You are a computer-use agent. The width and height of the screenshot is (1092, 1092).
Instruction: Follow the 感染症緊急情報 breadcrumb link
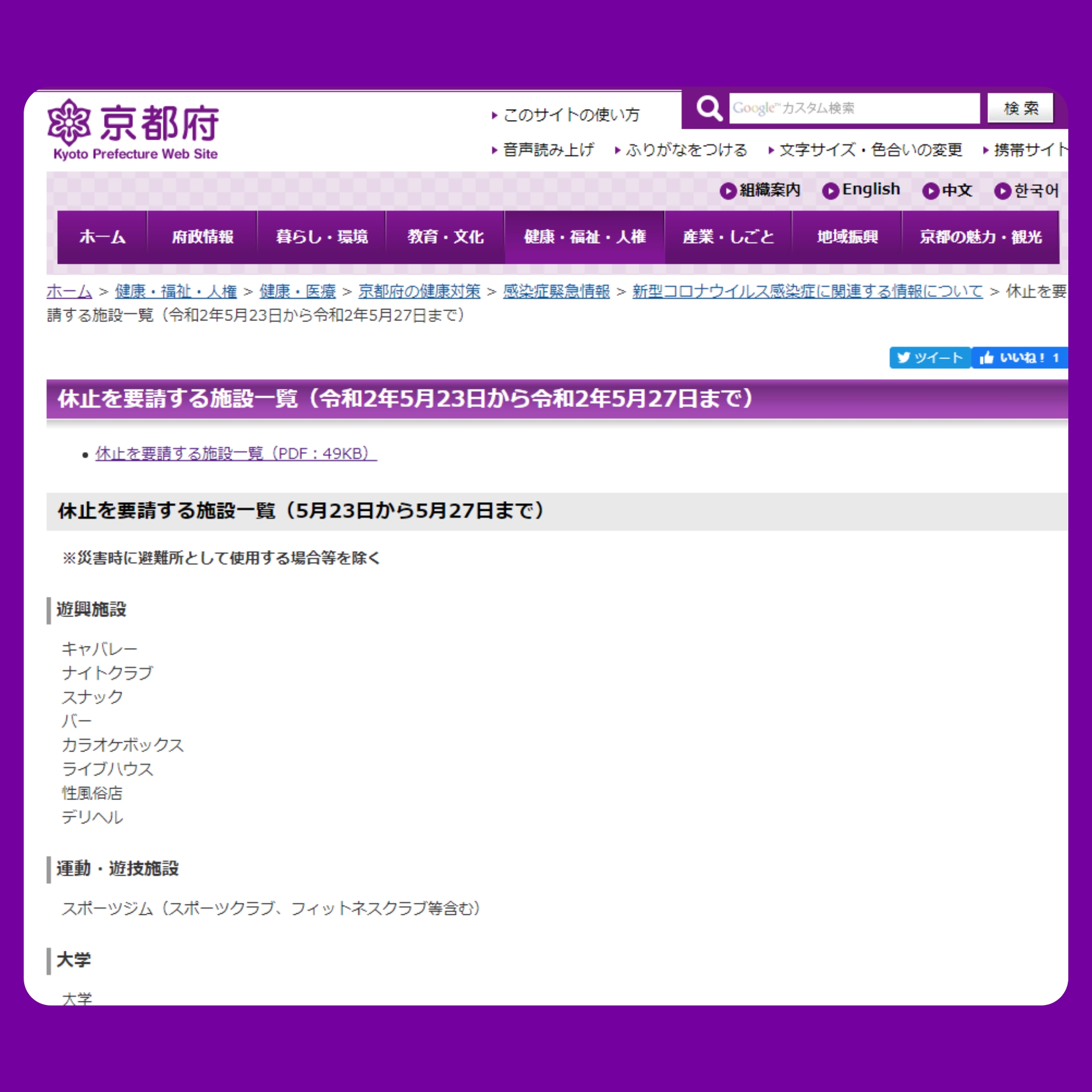tap(556, 291)
